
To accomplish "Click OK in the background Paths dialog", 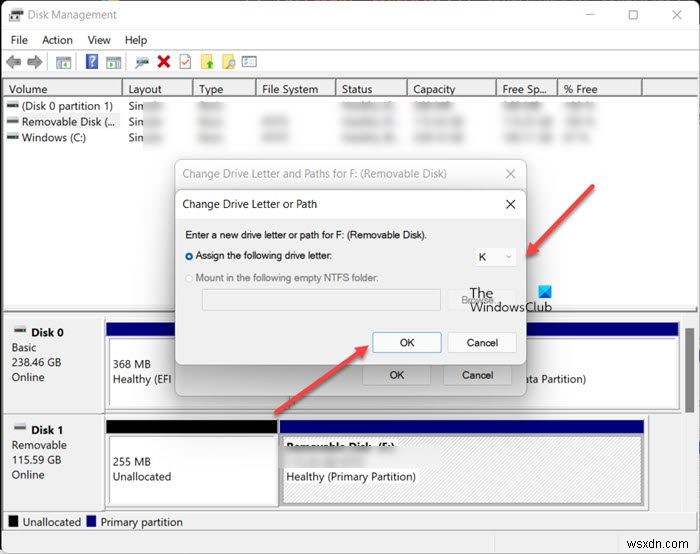I will click(x=396, y=375).
